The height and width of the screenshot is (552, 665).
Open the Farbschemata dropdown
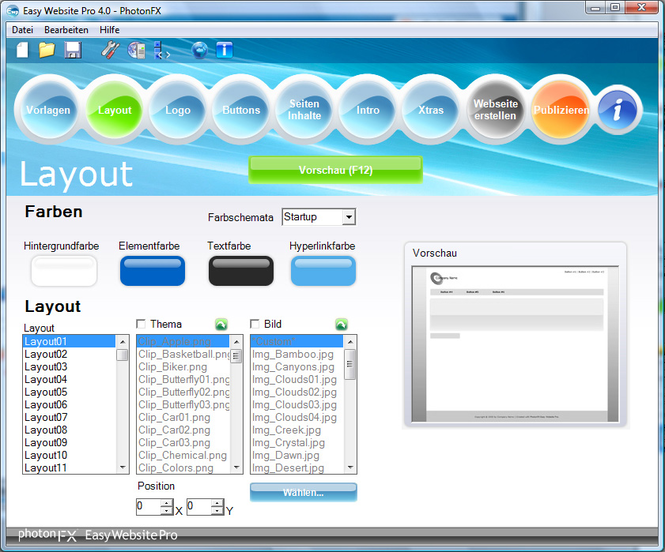349,217
